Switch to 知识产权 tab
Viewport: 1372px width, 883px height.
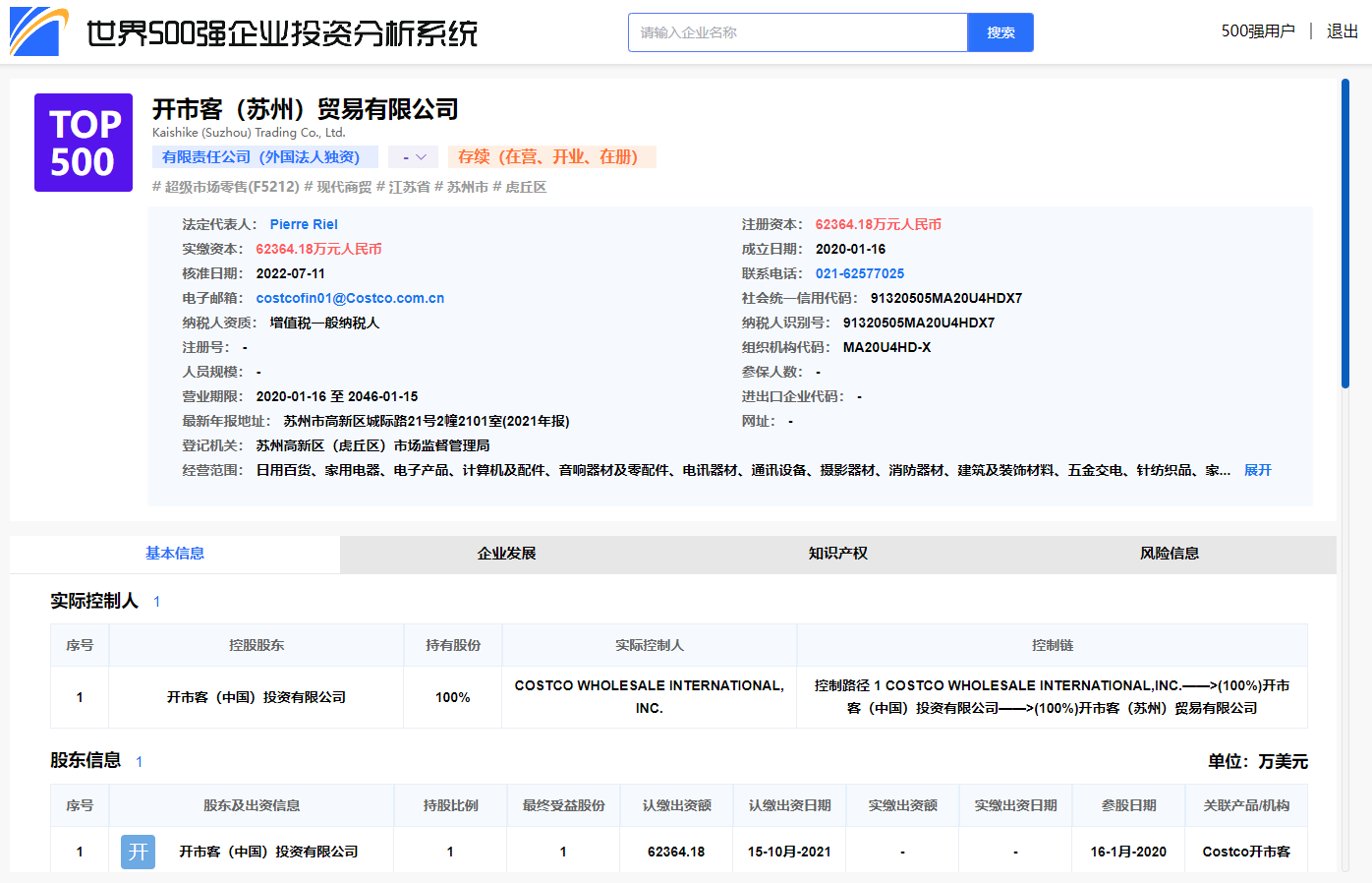point(838,554)
